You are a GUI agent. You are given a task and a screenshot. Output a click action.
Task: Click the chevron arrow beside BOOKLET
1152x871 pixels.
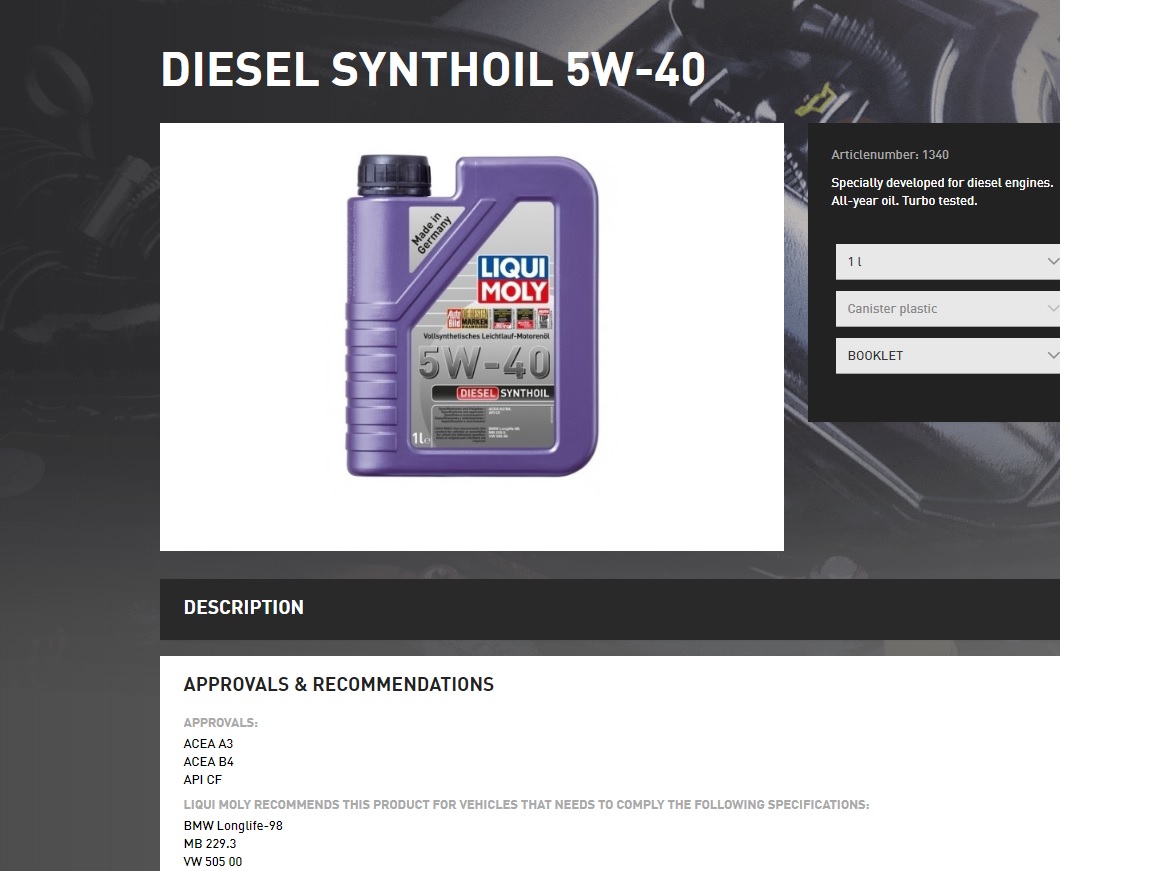[1053, 355]
